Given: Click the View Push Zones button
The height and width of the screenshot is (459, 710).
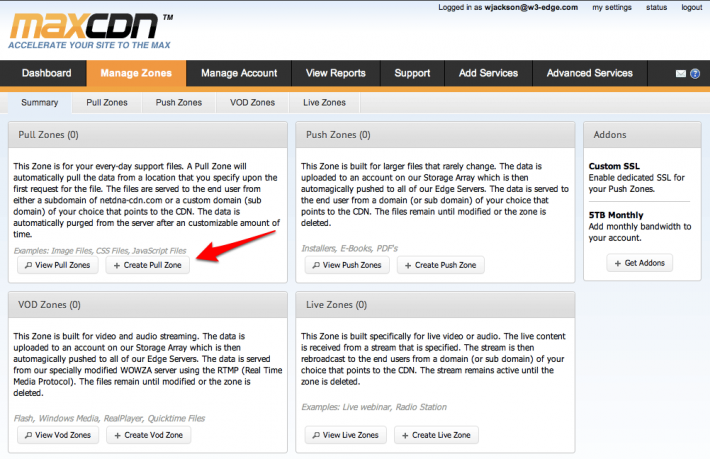Looking at the screenshot, I should [347, 265].
